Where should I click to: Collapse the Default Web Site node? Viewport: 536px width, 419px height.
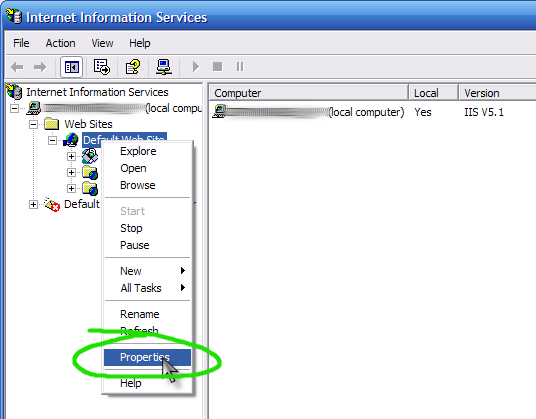coord(52,140)
